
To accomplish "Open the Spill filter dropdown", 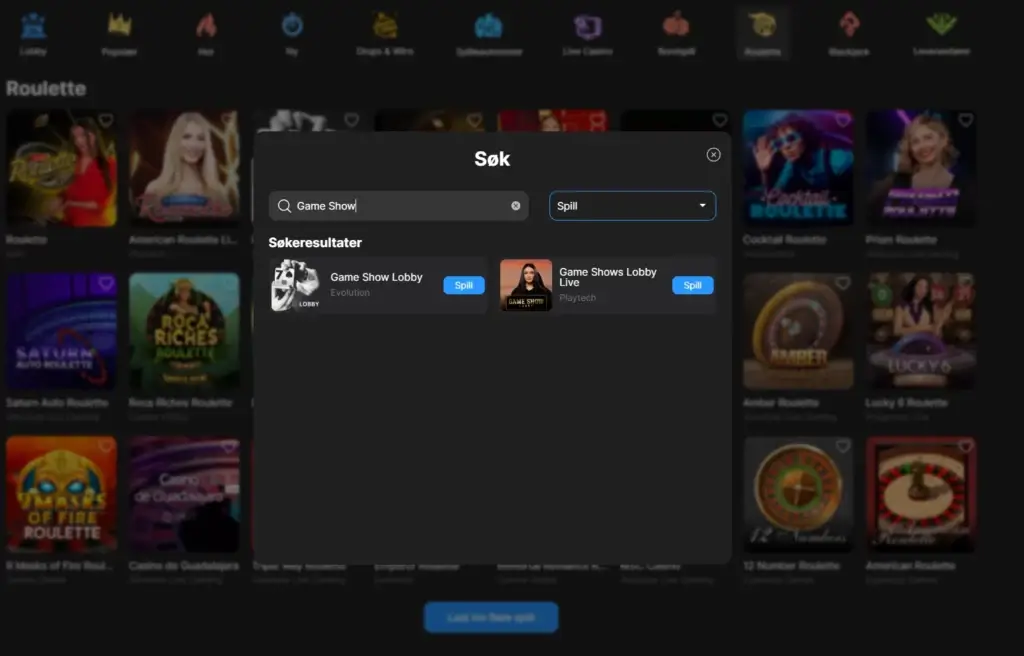I will pos(632,206).
